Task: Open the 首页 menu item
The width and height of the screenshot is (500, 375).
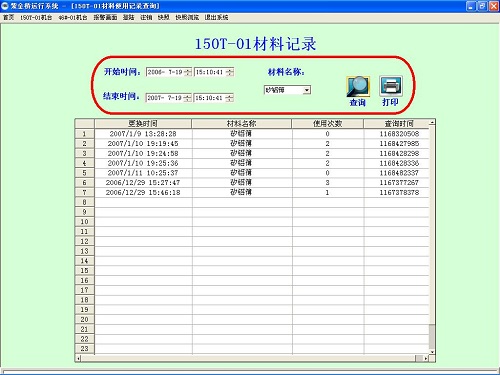Action: pyautogui.click(x=9, y=17)
